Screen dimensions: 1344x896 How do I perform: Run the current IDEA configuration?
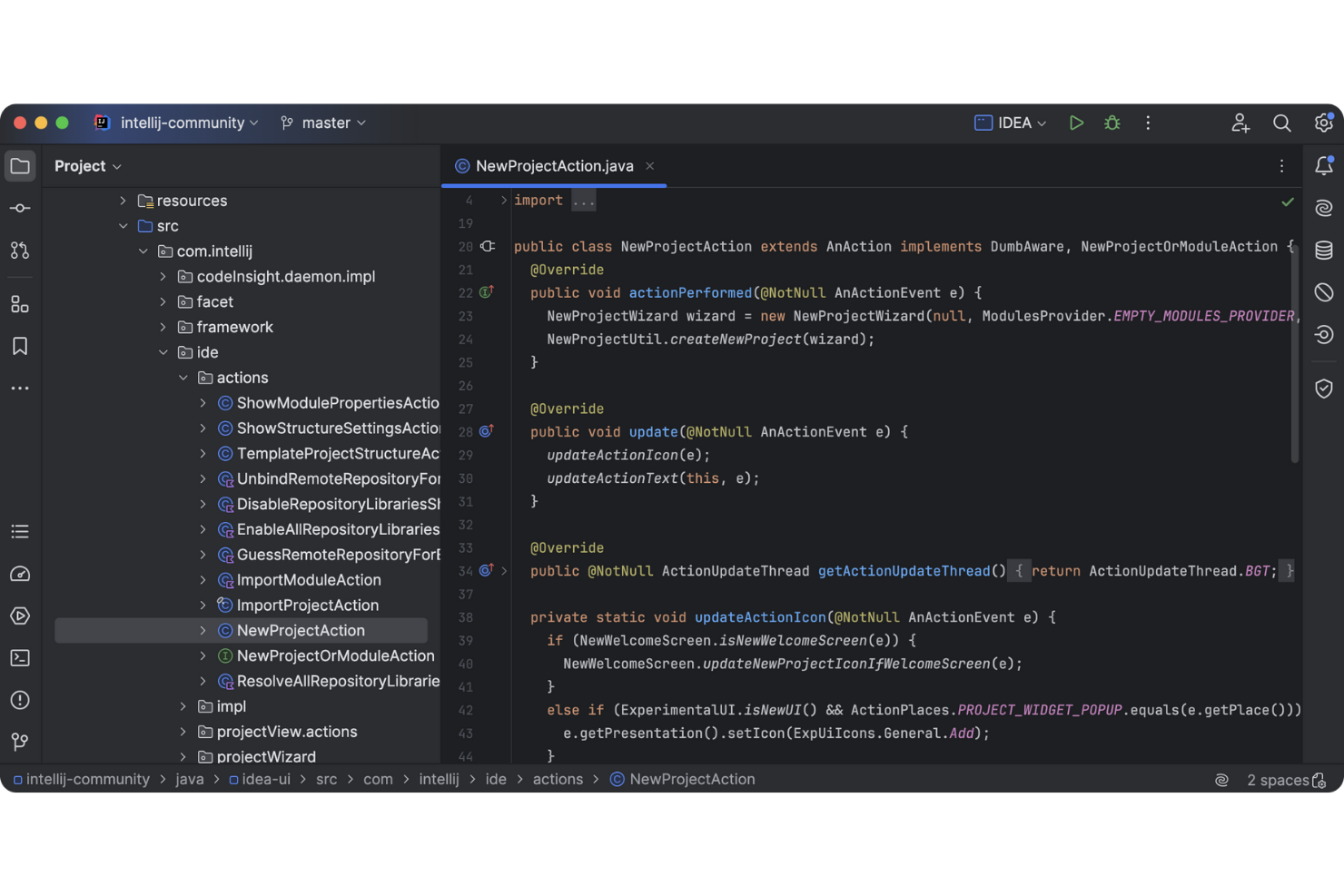[x=1076, y=123]
